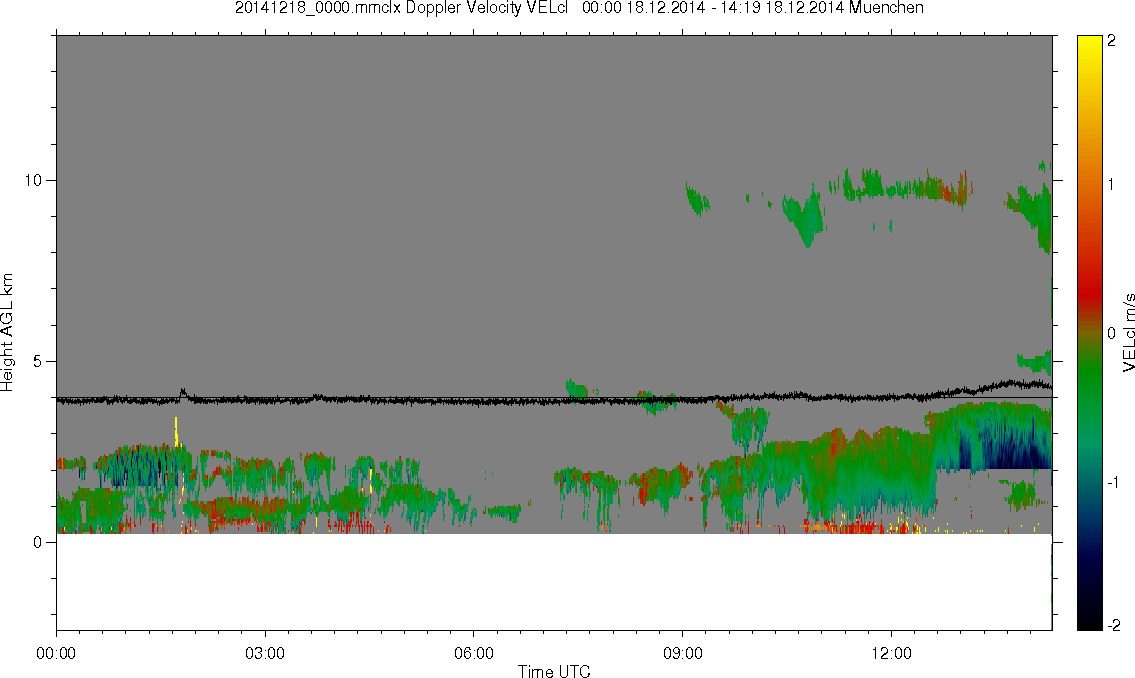Click the height tick label 5
This screenshot has width=1135, height=678.
(x=38, y=361)
